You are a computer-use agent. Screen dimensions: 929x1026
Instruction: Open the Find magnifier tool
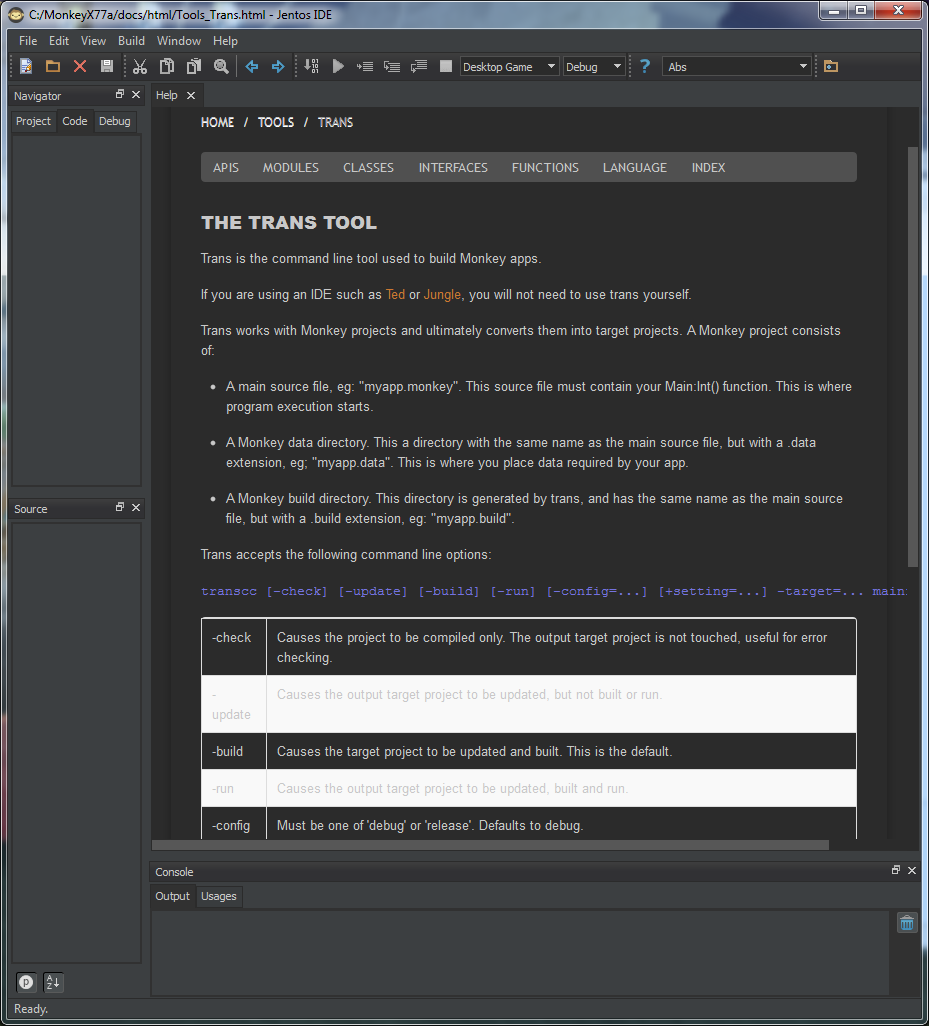(x=221, y=67)
